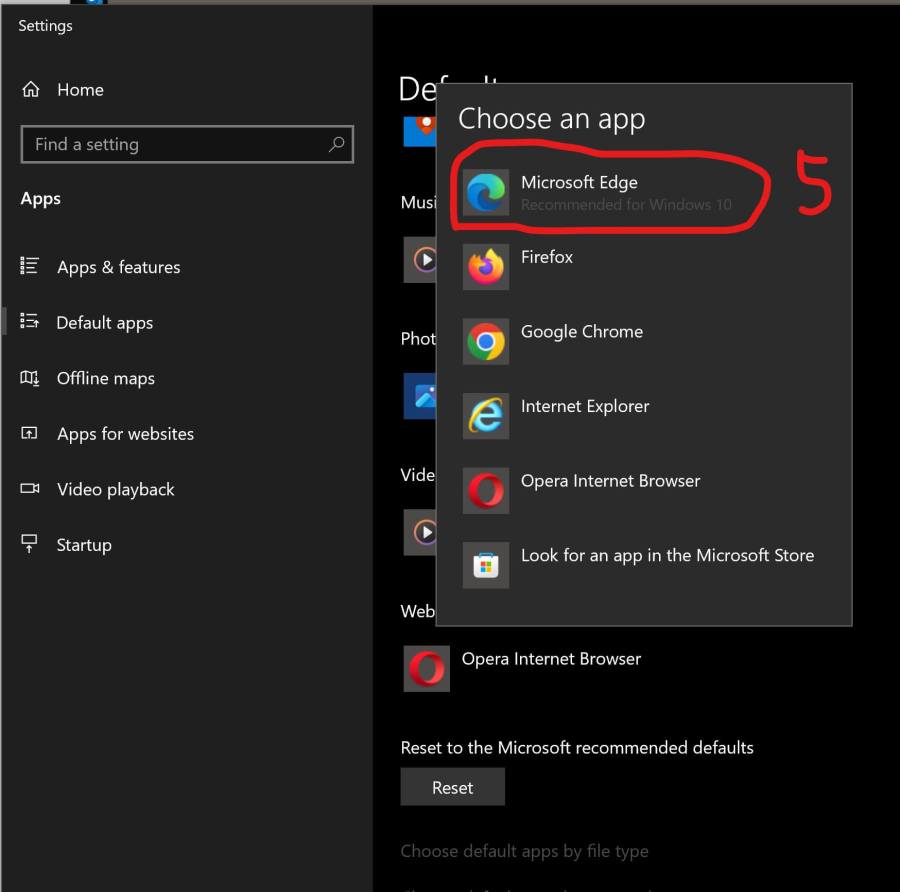Click the Find a setting search box
The height and width of the screenshot is (892, 900).
(175, 144)
